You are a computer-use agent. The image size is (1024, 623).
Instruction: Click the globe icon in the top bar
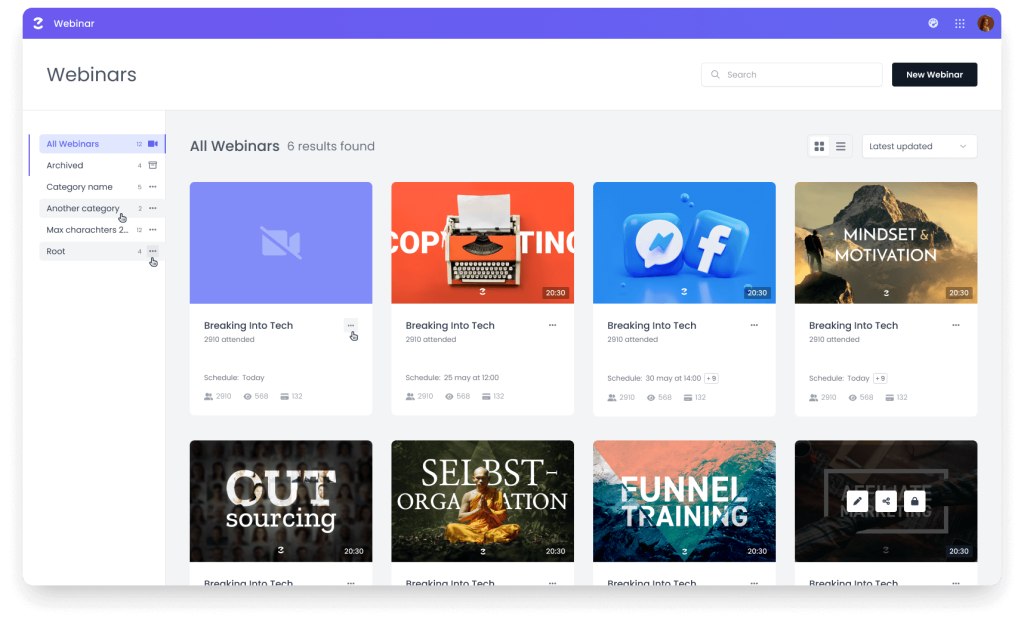933,23
